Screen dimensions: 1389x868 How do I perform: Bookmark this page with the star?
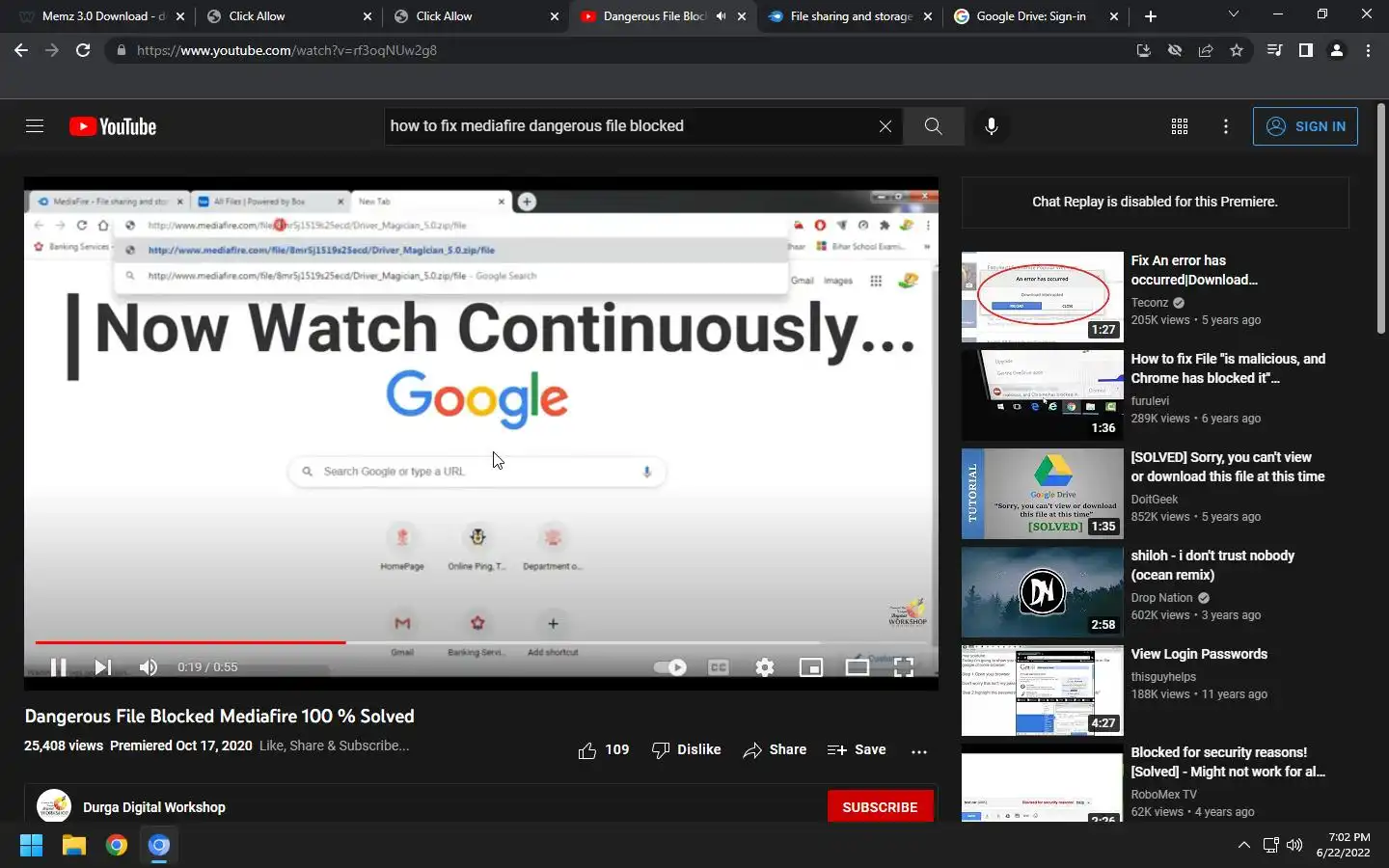pos(1237,50)
